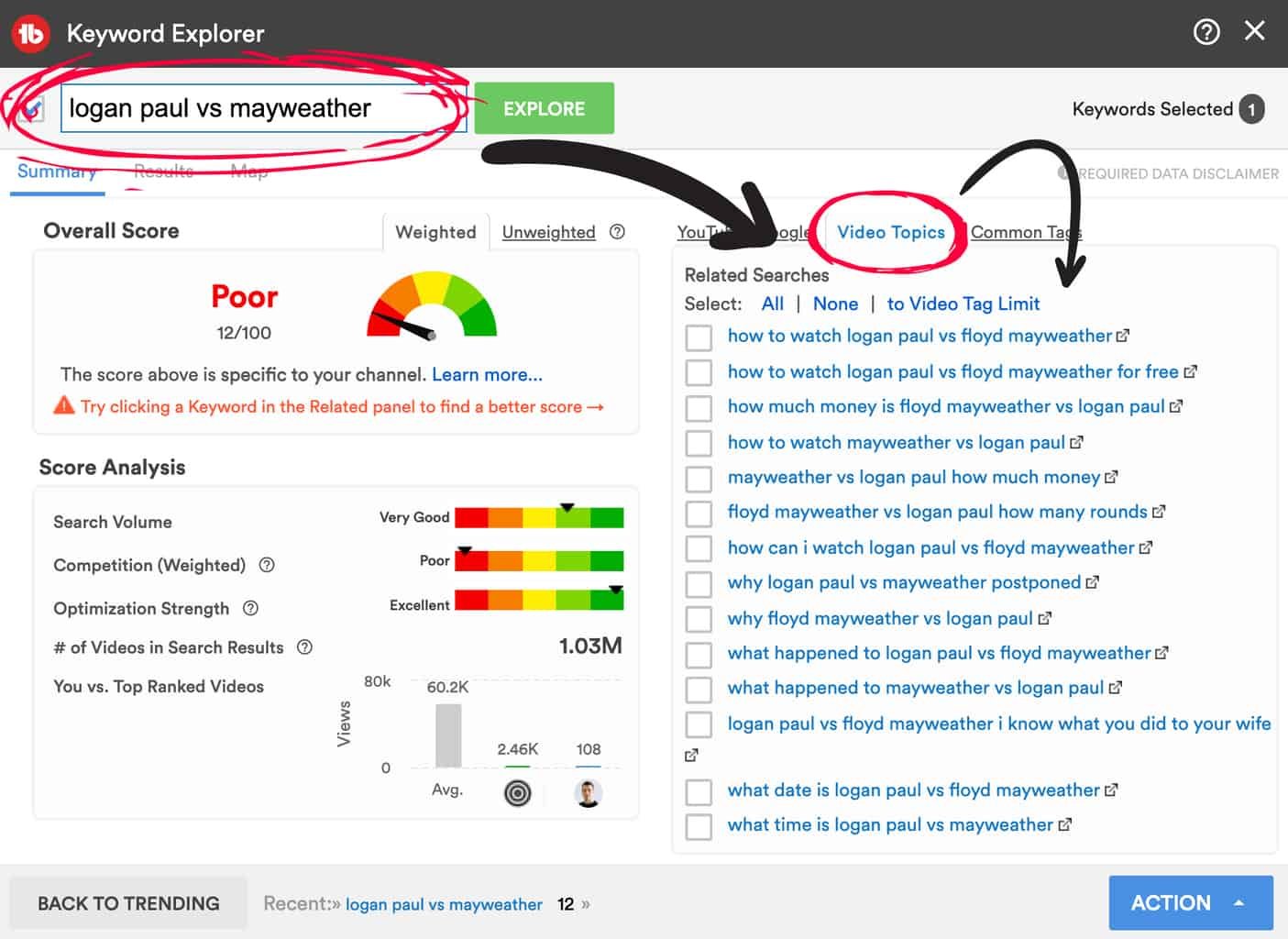Image resolution: width=1288 pixels, height=939 pixels.
Task: Select None of related searches
Action: [x=835, y=304]
